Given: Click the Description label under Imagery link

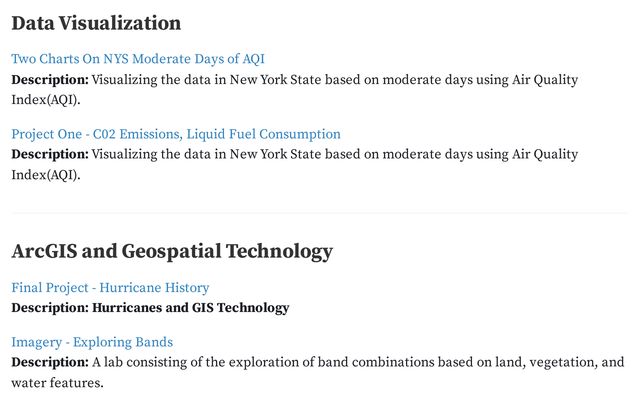Looking at the screenshot, I should 50,362.
